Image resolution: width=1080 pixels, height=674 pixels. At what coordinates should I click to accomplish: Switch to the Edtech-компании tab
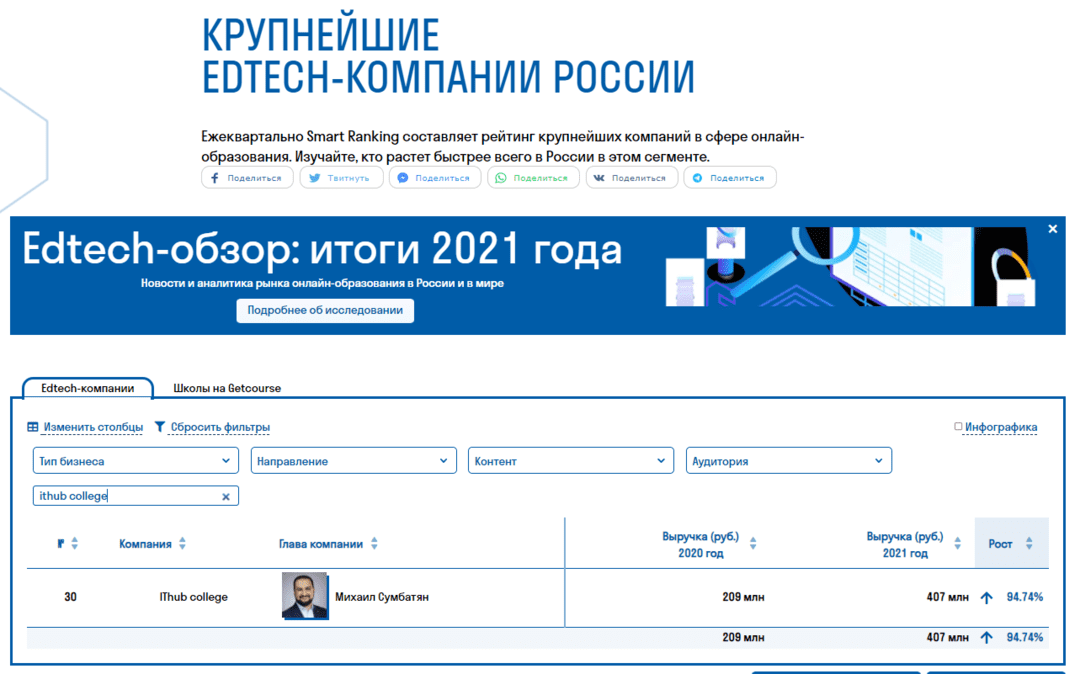[x=87, y=388]
